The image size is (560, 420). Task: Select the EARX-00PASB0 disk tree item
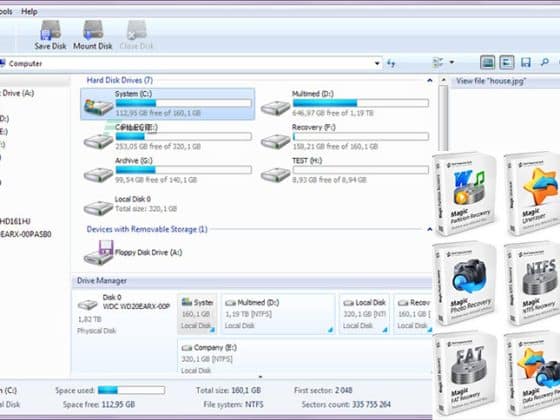25,234
